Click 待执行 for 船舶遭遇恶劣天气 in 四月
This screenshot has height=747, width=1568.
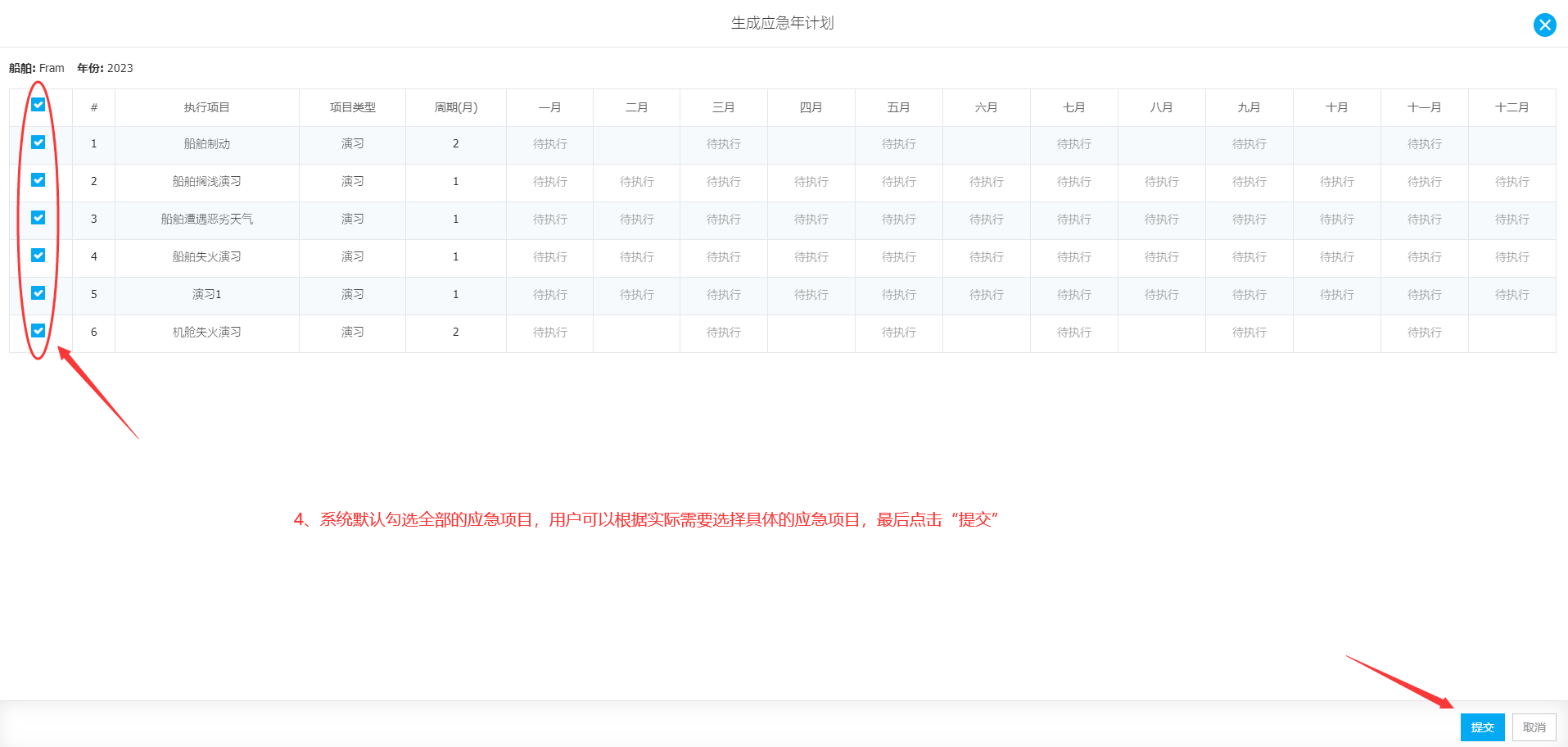811,220
